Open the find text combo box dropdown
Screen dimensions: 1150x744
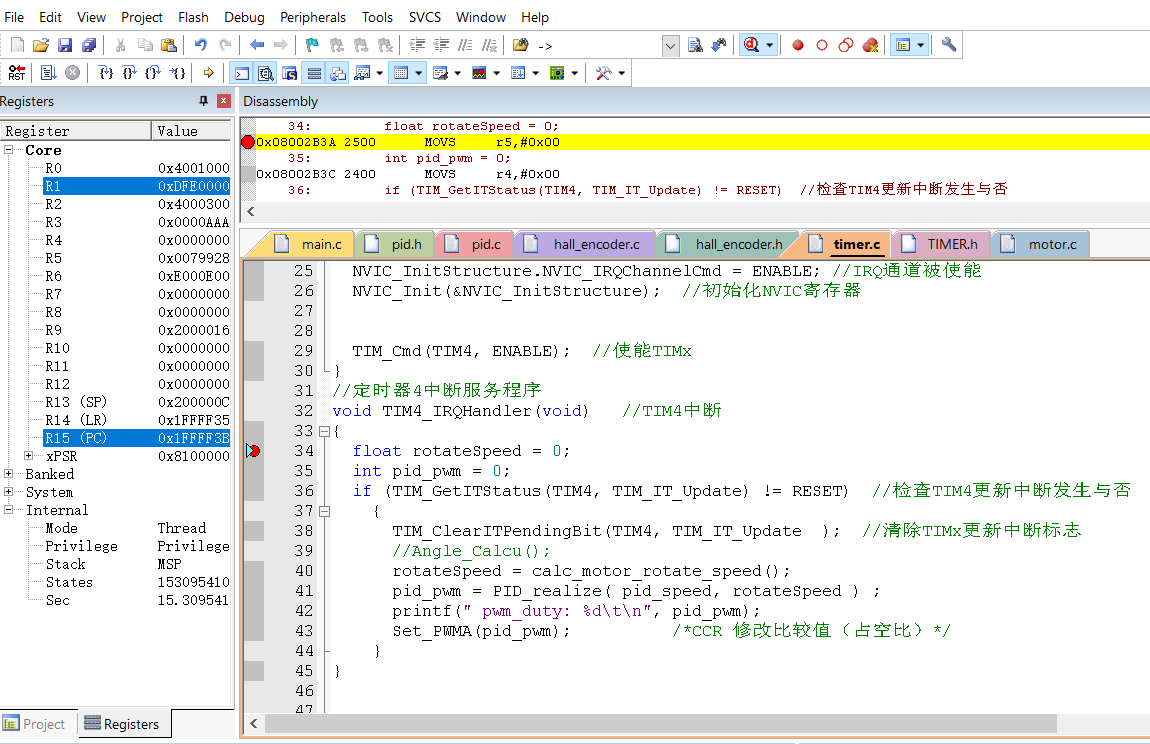(x=670, y=45)
